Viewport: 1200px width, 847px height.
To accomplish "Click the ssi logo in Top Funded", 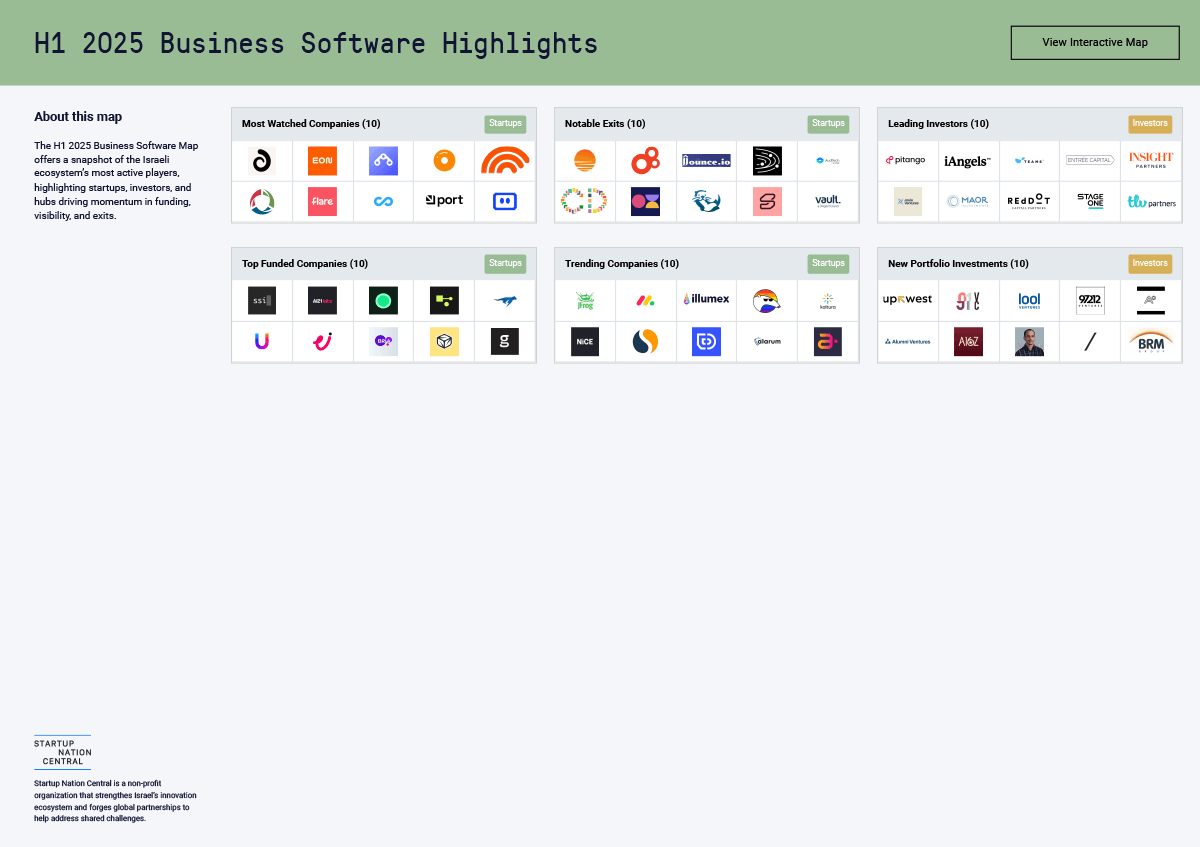I will click(x=262, y=300).
